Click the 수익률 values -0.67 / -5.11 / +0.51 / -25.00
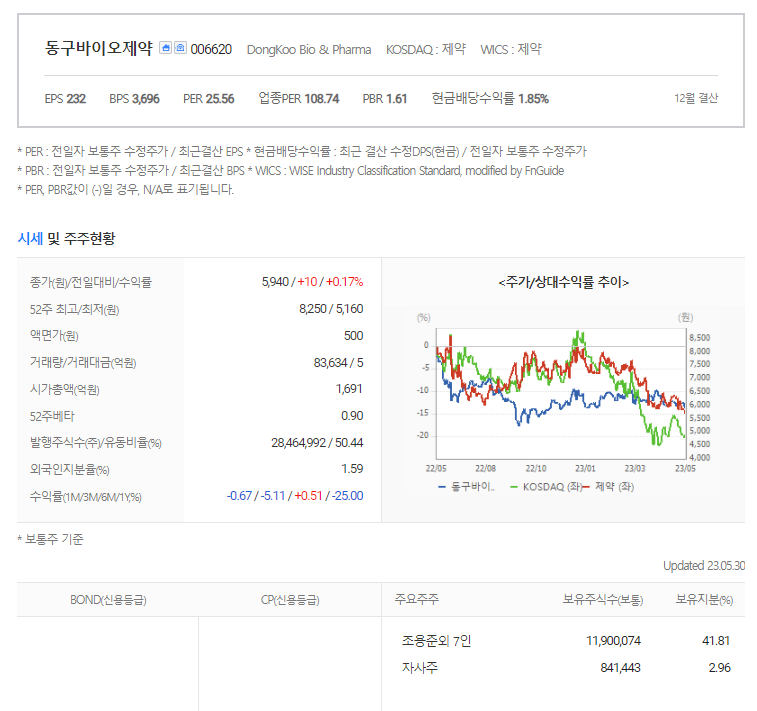The height and width of the screenshot is (711, 757). click(x=295, y=496)
